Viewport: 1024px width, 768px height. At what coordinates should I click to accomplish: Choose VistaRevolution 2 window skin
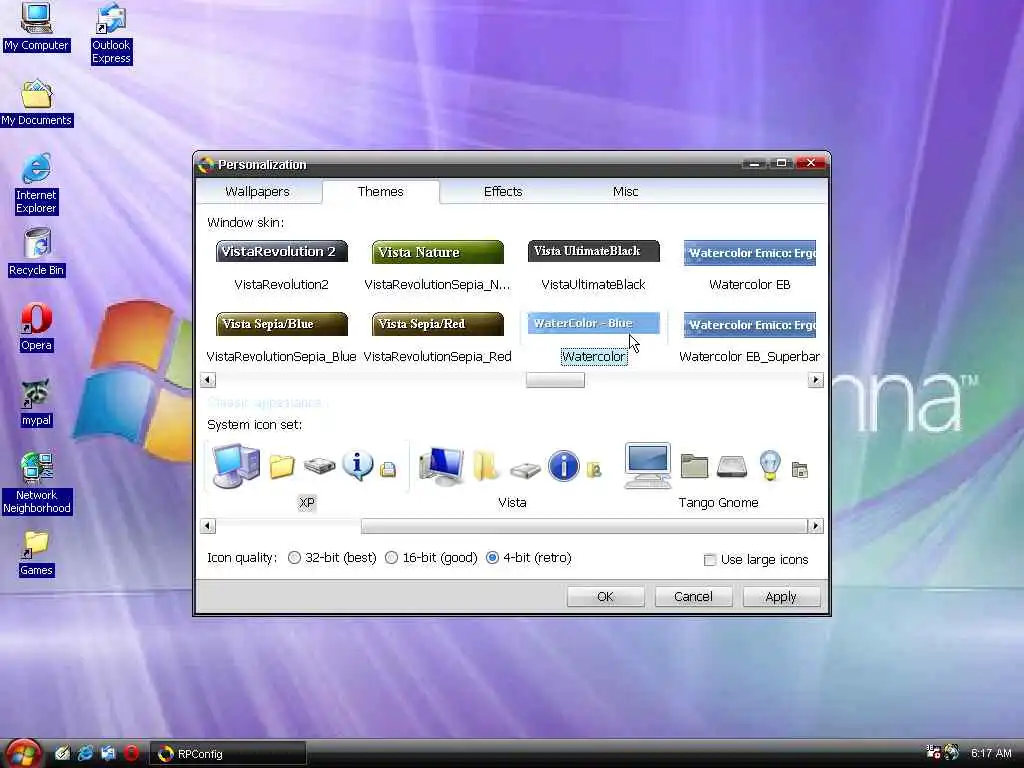pyautogui.click(x=281, y=251)
